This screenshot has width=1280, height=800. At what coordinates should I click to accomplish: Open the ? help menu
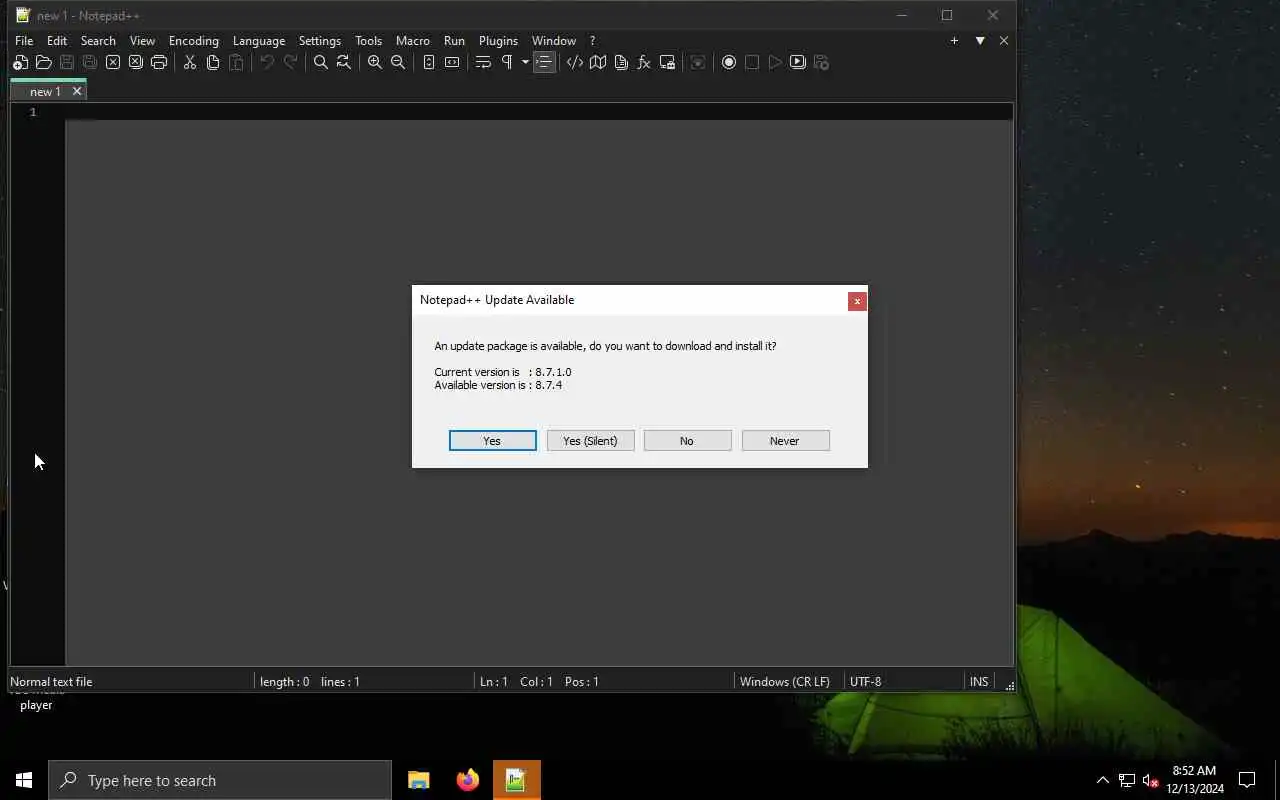(x=592, y=41)
